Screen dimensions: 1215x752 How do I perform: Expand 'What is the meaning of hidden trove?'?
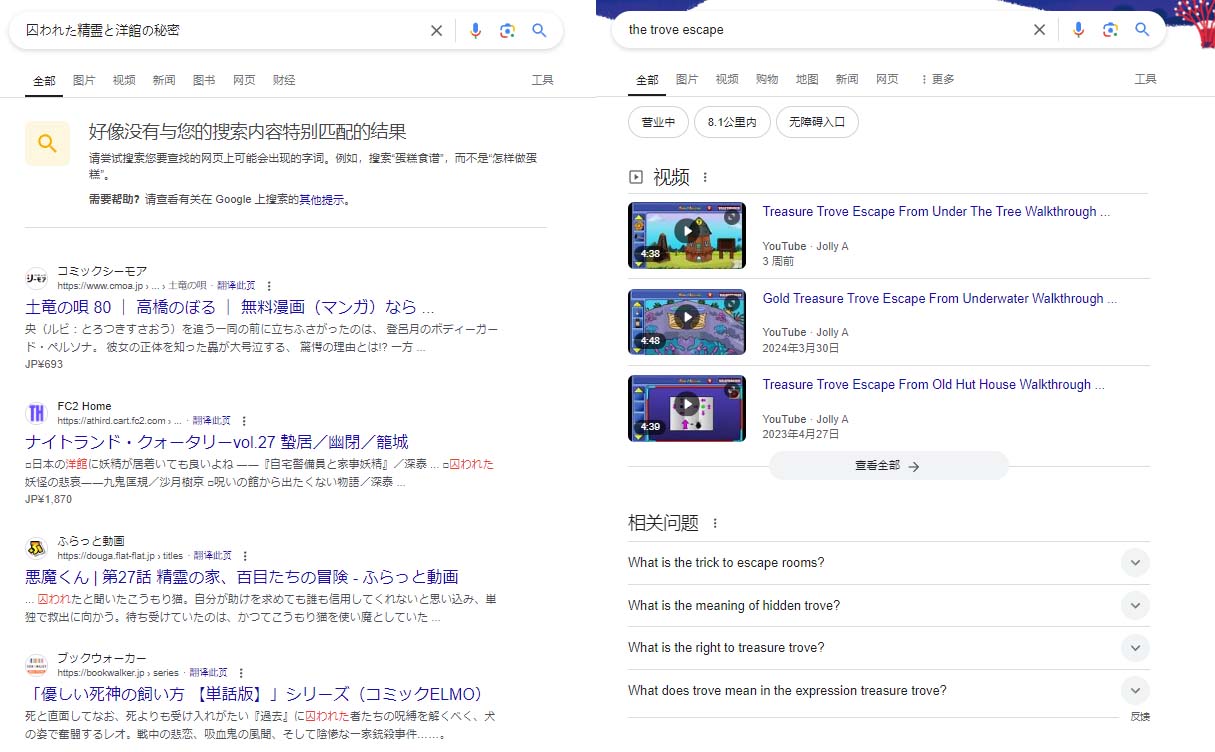pos(1135,605)
